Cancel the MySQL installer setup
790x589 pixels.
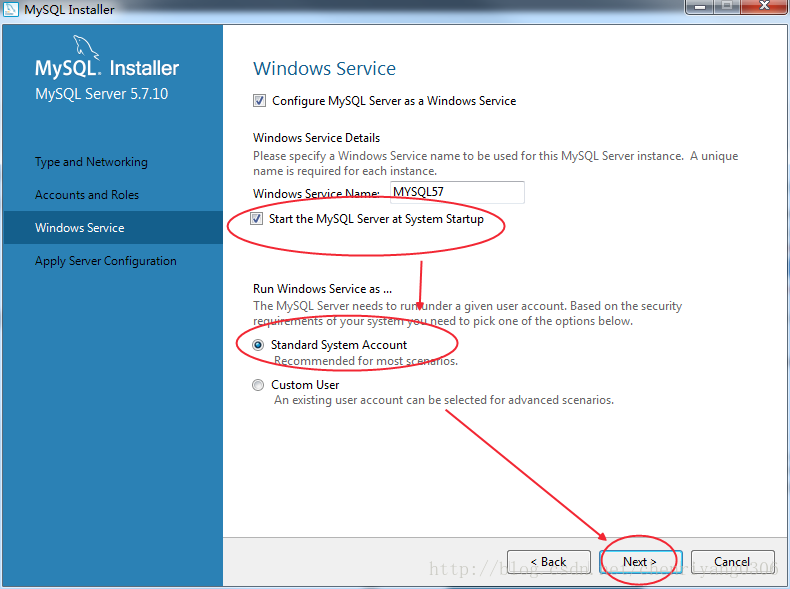733,562
